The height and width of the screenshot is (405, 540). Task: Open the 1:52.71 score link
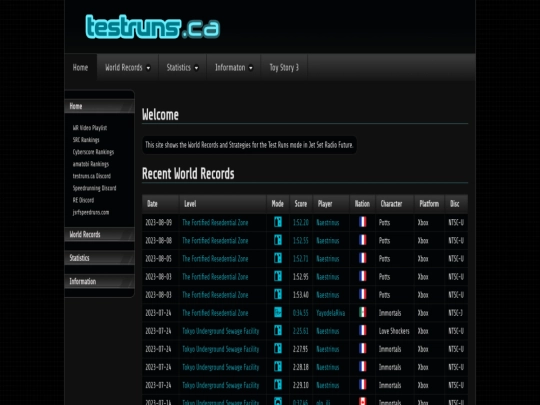pyautogui.click(x=301, y=259)
